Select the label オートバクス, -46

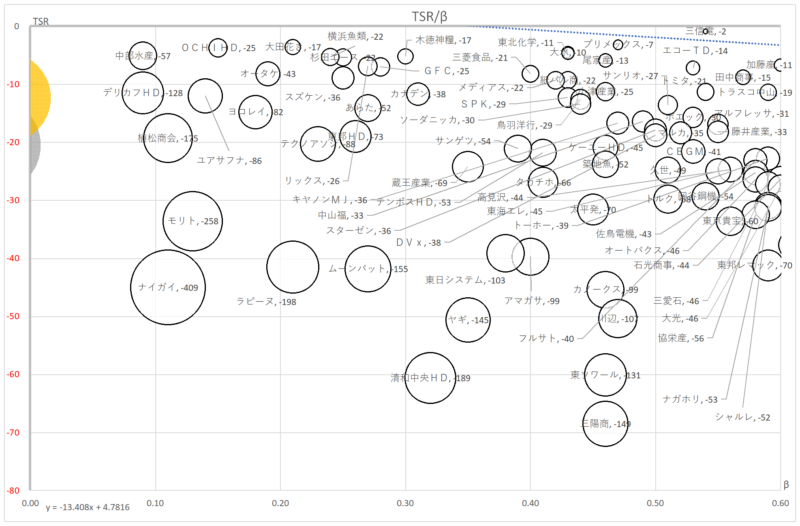pyautogui.click(x=642, y=251)
